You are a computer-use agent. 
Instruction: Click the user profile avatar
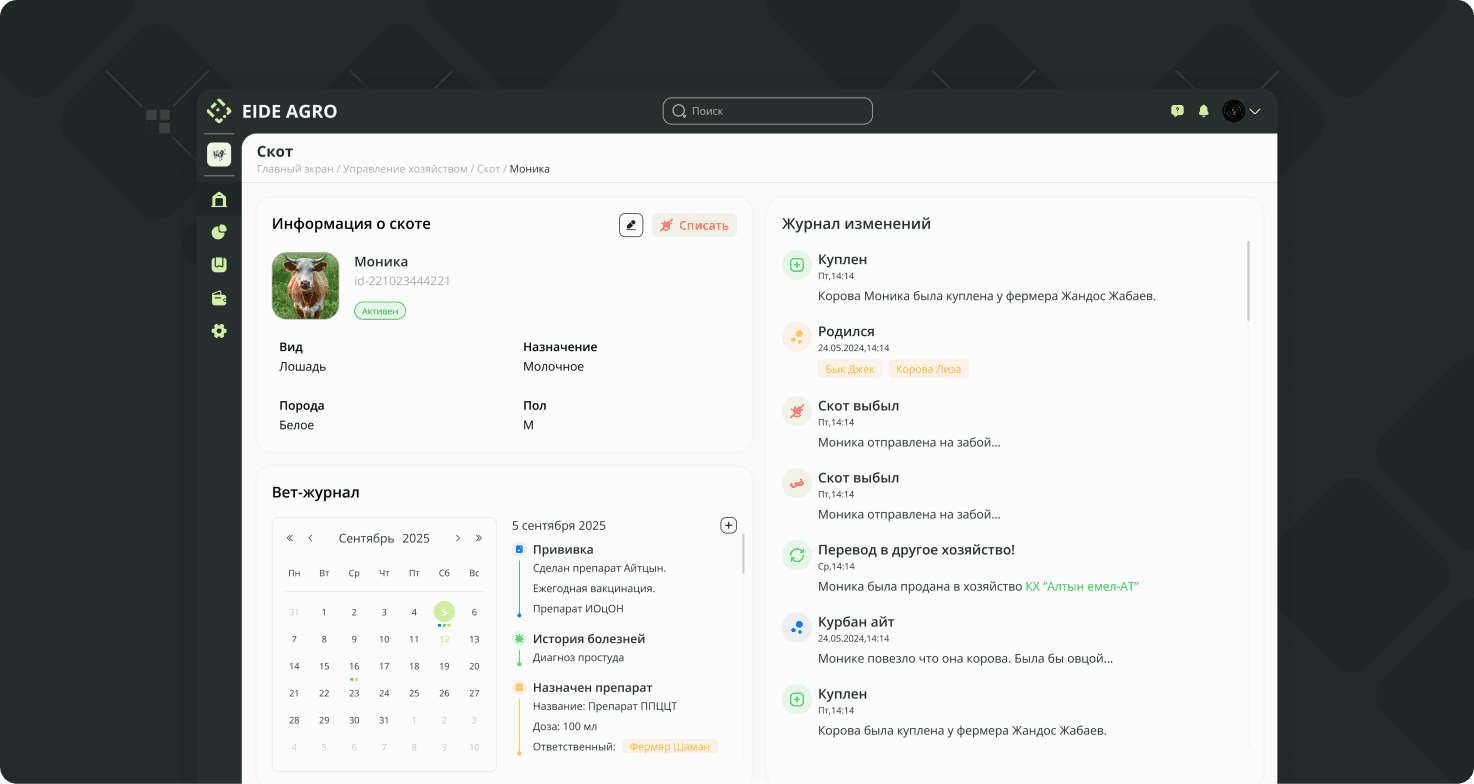[1234, 111]
